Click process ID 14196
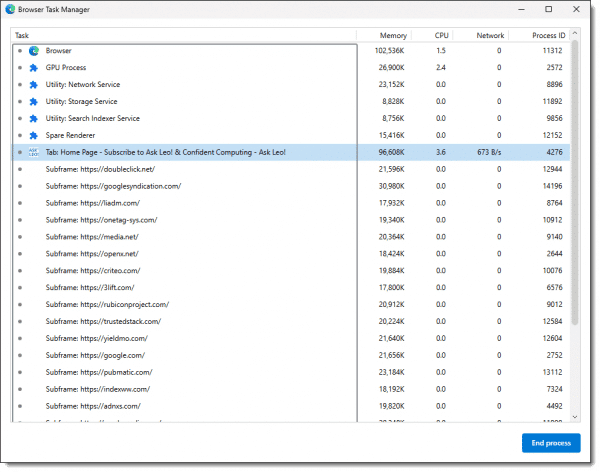Viewport: 600px width, 472px height. 553,186
